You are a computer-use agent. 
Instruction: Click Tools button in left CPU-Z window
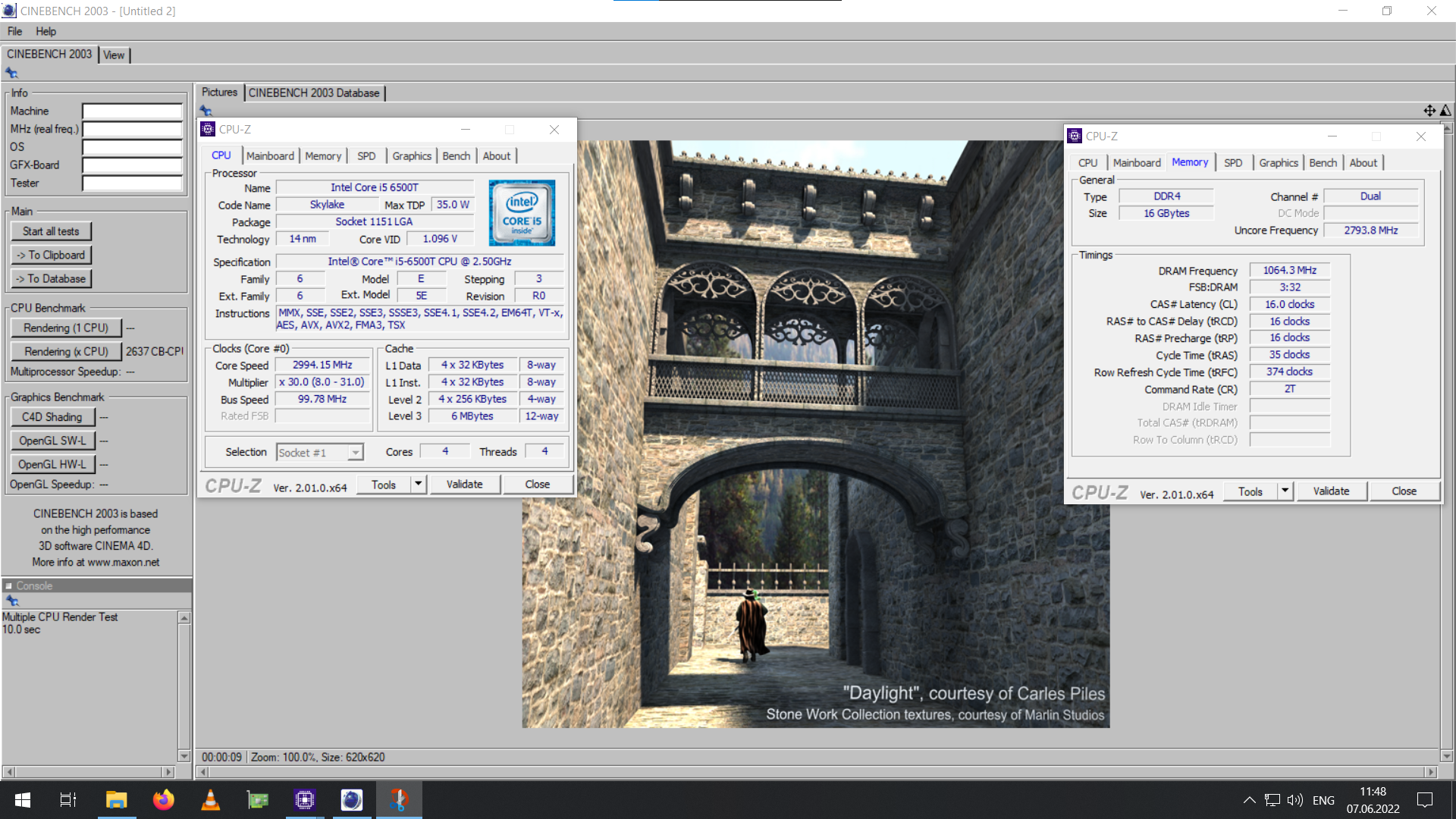384,485
